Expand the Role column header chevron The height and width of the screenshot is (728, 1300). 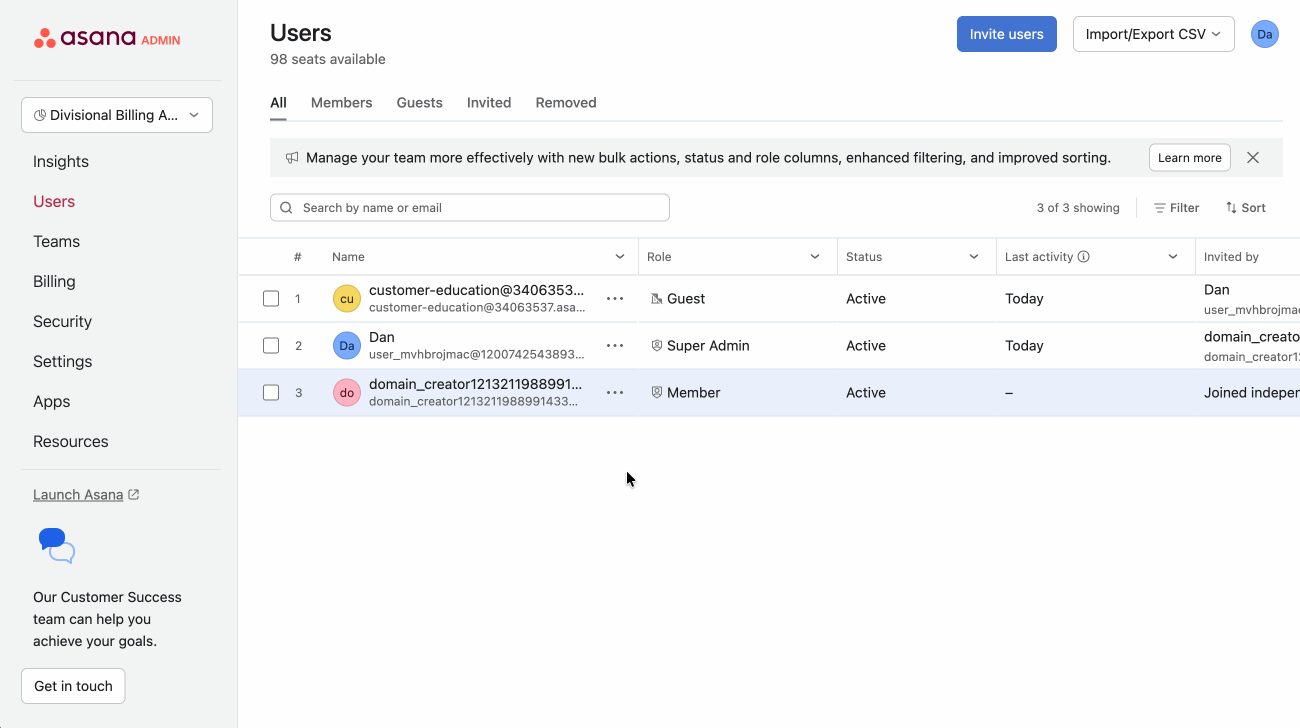815,257
